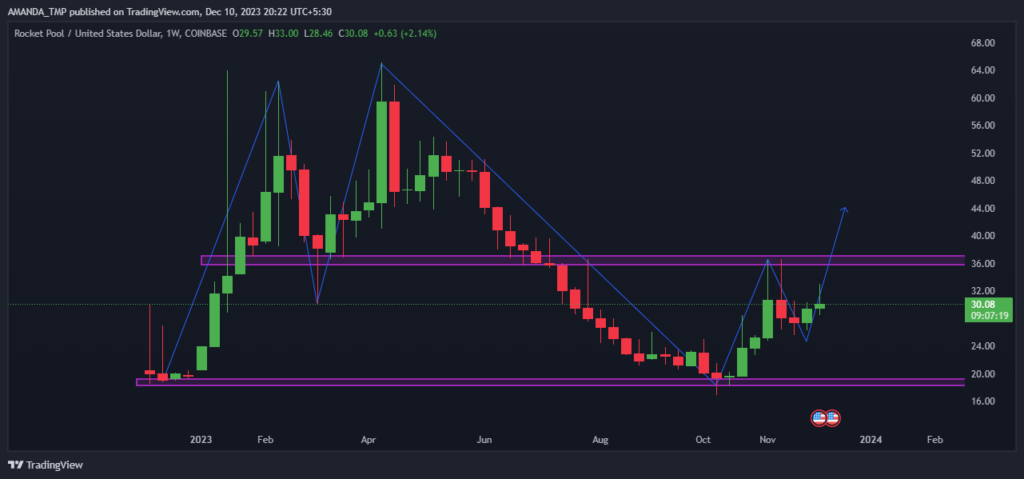Click the 2024 label on the time axis
Viewport: 1024px width, 479px height.
tap(870, 441)
